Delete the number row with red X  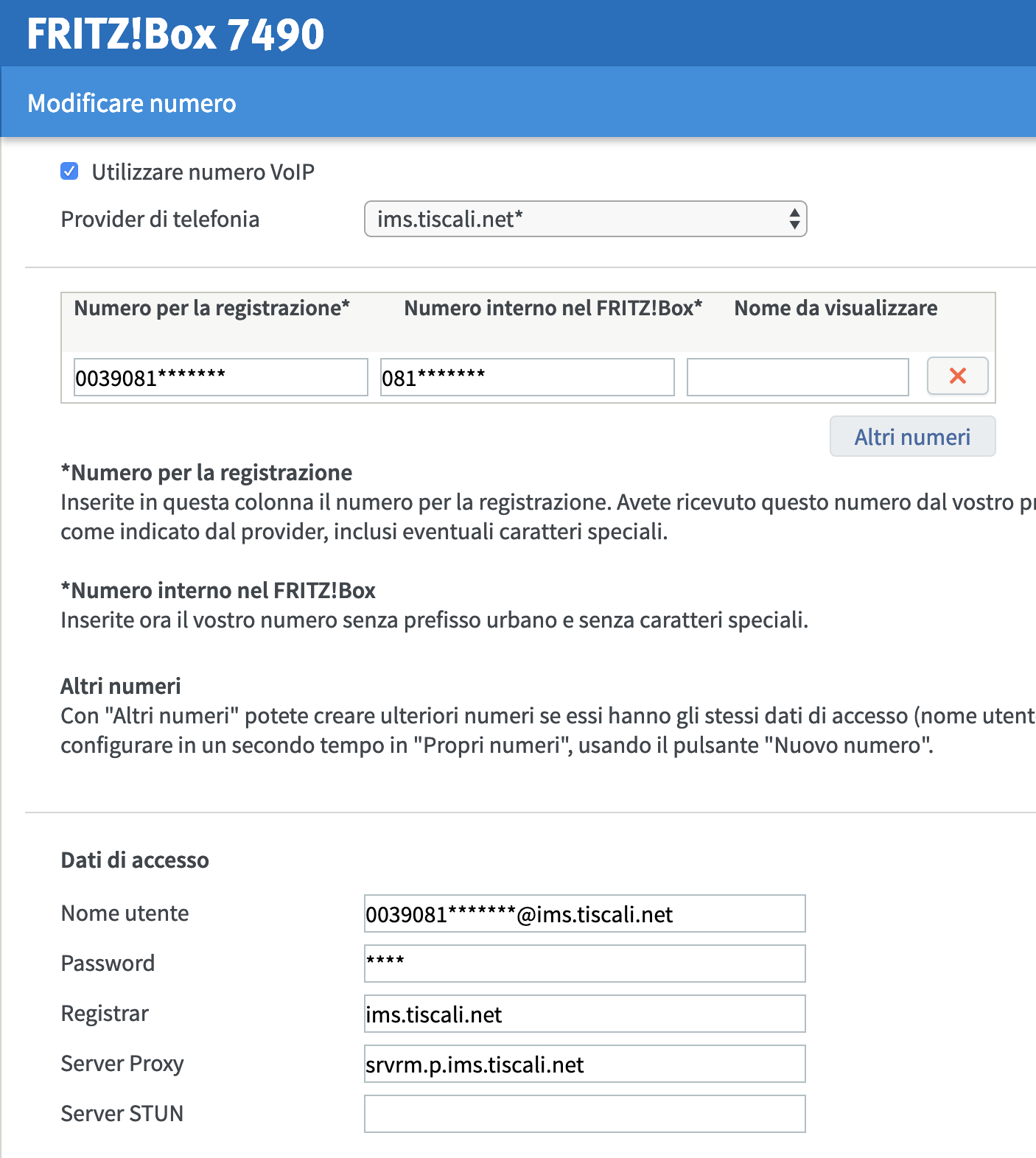[x=957, y=376]
